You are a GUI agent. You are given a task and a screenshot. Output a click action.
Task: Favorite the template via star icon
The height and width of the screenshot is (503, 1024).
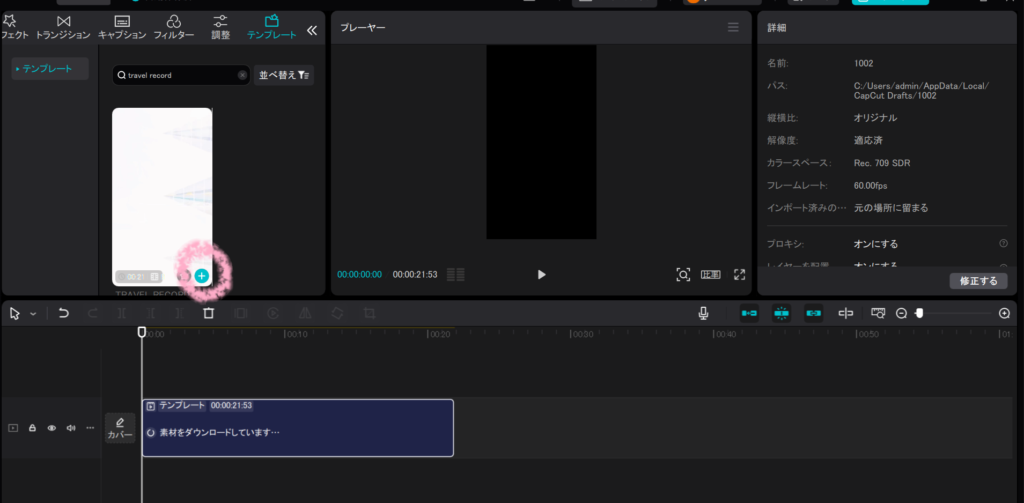(x=185, y=276)
